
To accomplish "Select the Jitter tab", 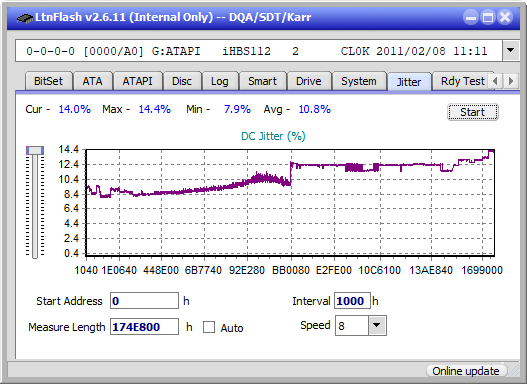I will click(x=409, y=82).
